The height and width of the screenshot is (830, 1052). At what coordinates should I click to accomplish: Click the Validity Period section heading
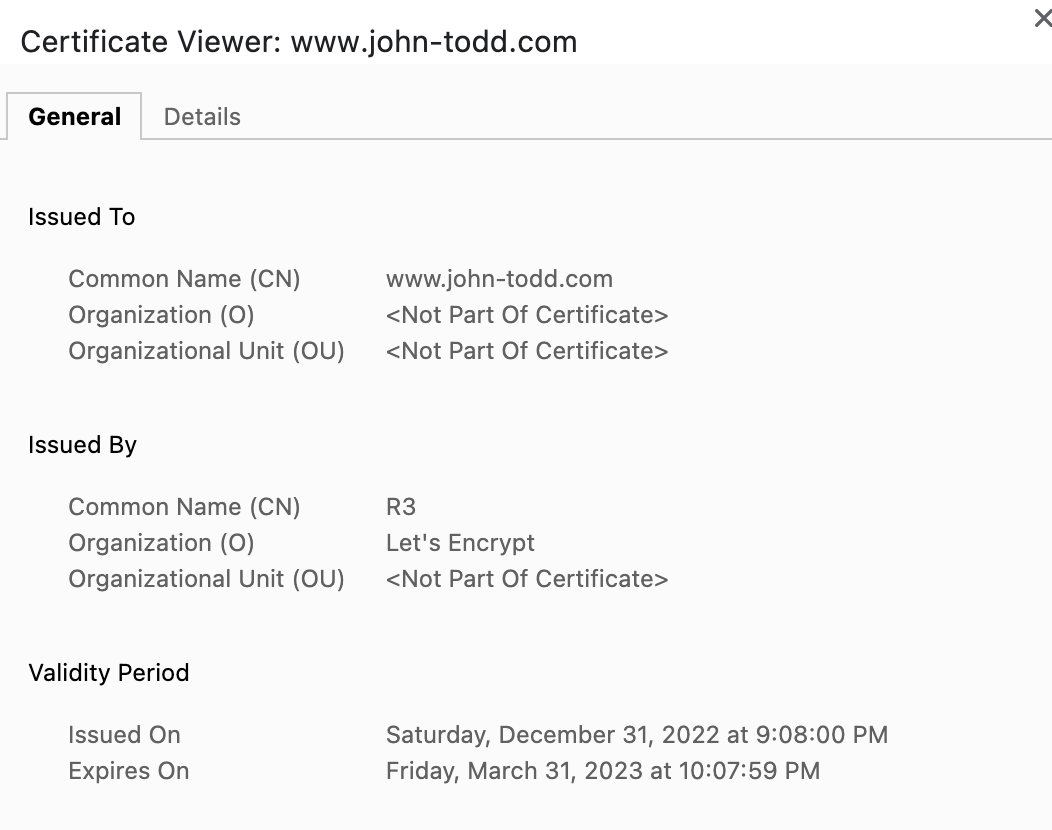coord(108,673)
